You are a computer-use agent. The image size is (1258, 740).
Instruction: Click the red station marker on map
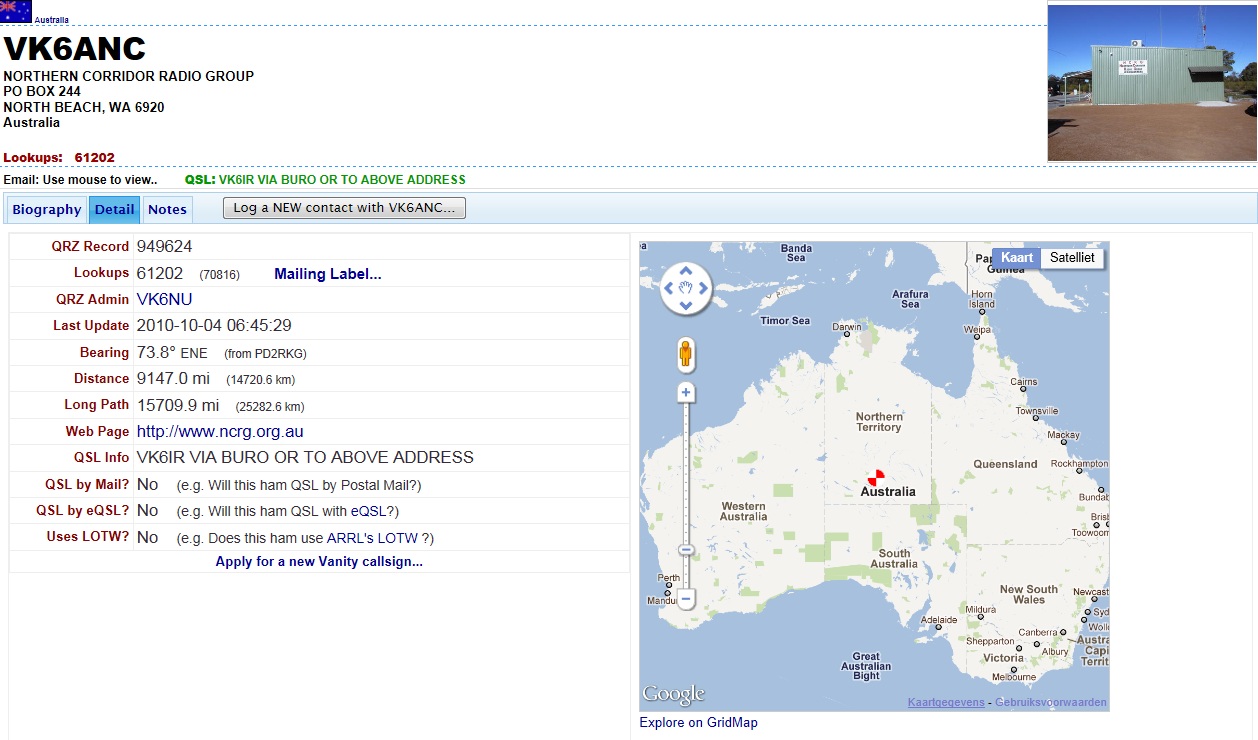(x=876, y=478)
